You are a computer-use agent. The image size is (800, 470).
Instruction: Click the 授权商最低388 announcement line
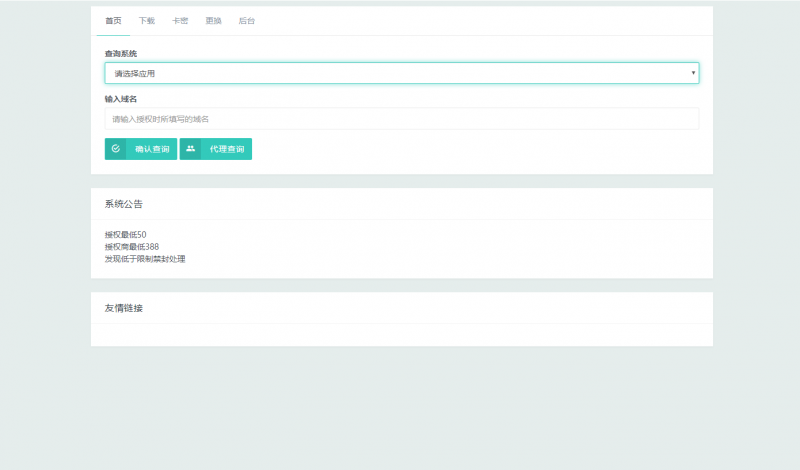point(132,247)
